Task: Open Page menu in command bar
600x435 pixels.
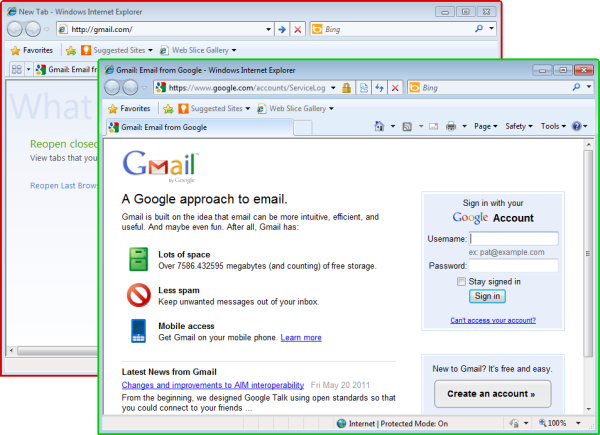Action: click(x=486, y=126)
